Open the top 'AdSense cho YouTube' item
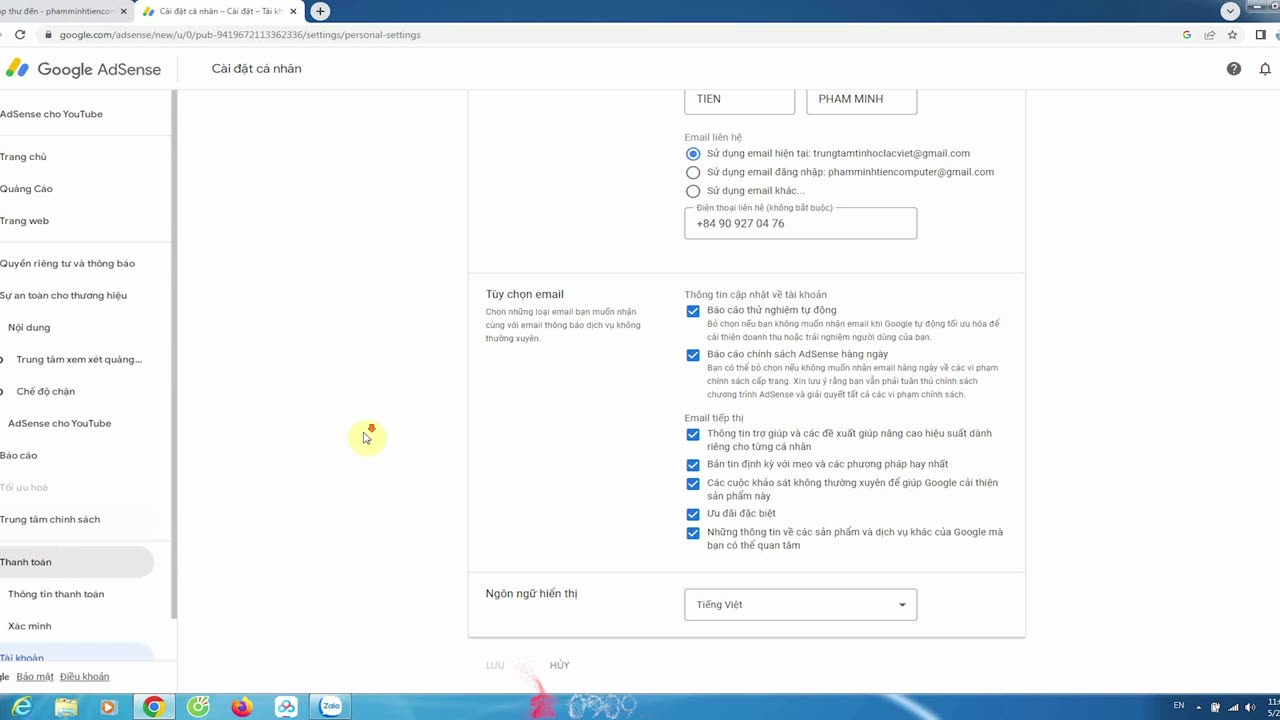Image resolution: width=1280 pixels, height=720 pixels. pyautogui.click(x=51, y=114)
